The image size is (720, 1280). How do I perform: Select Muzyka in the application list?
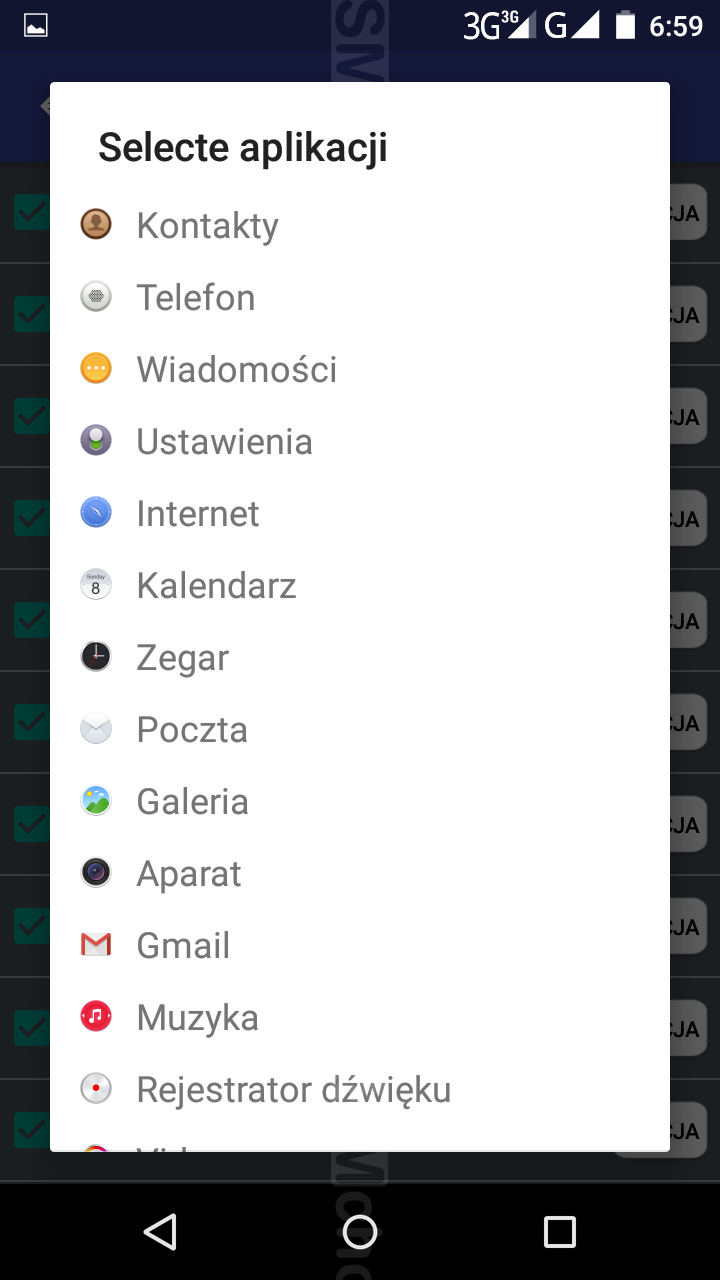coord(197,1018)
